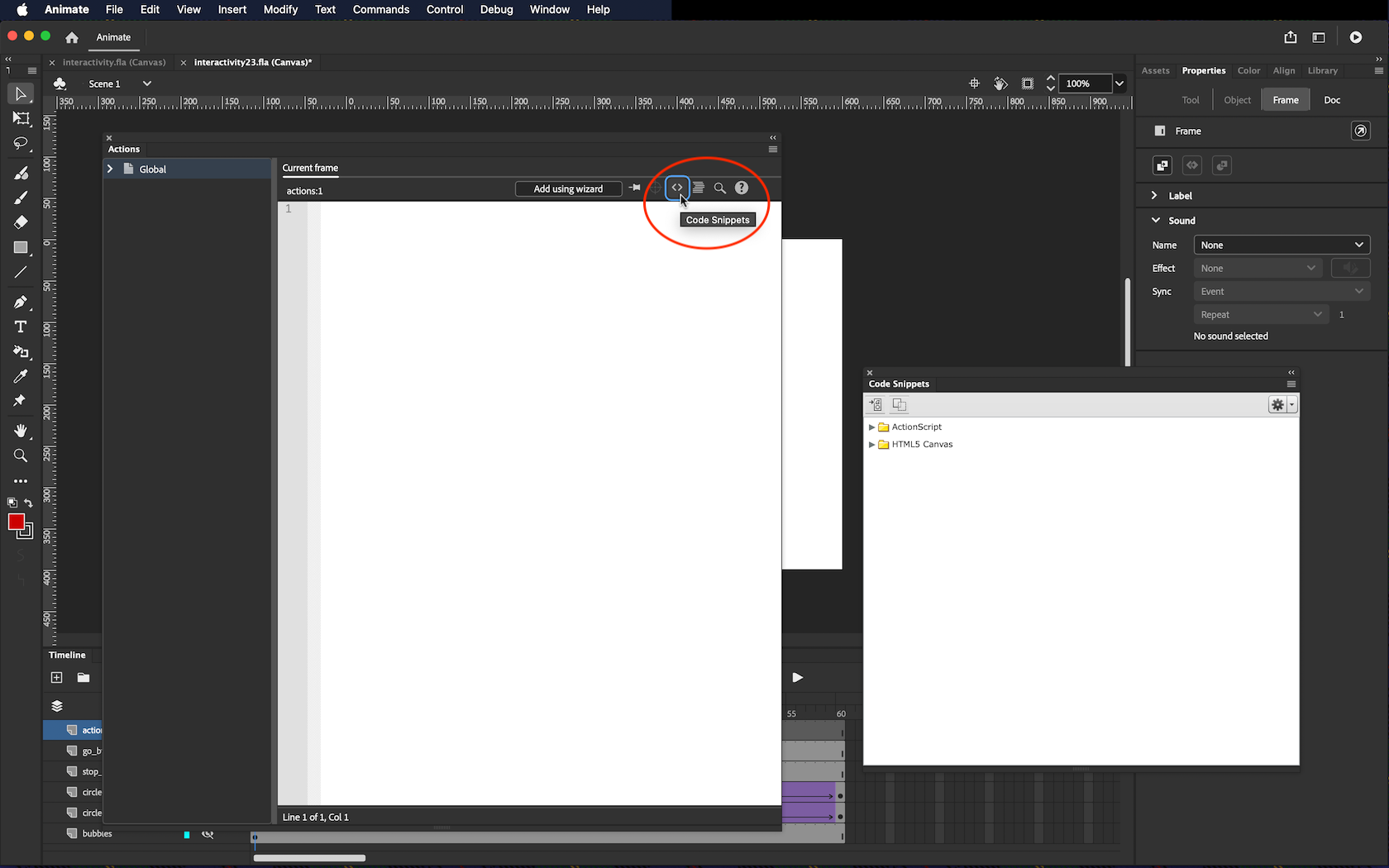
Task: Play the timeline animation
Action: coord(797,678)
